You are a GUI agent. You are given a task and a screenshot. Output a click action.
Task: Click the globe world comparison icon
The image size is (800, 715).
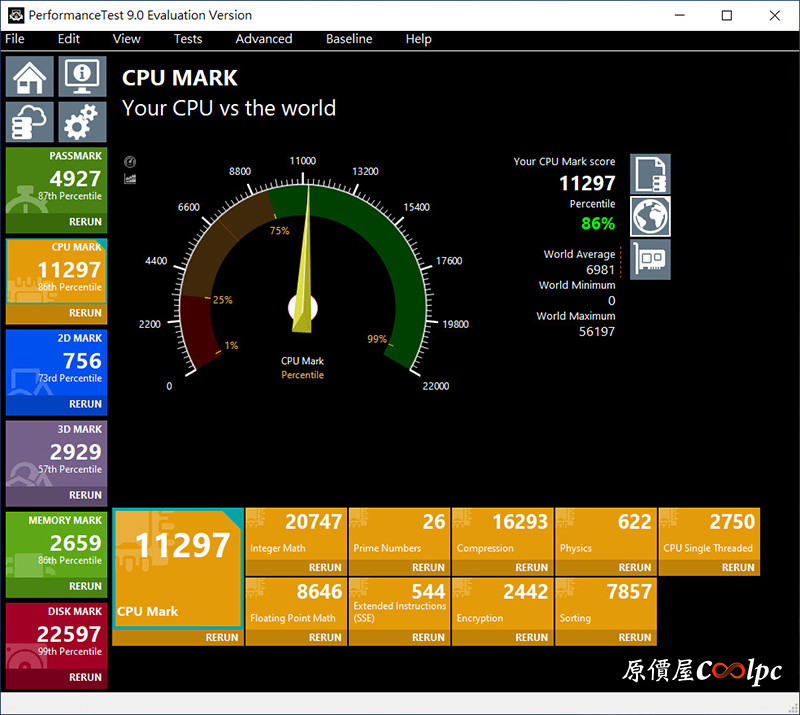click(650, 216)
